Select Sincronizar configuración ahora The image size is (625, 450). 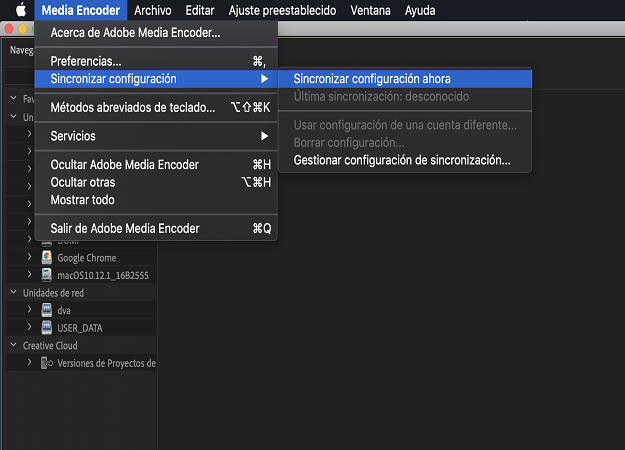coord(372,78)
